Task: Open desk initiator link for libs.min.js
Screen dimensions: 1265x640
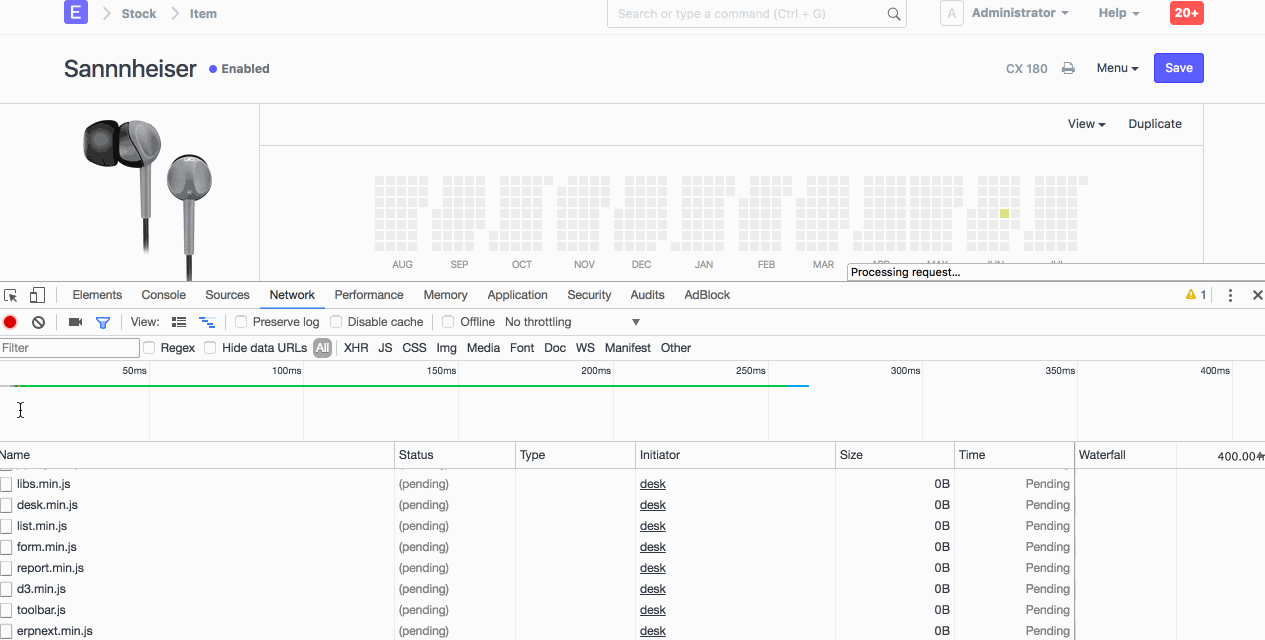Action: (x=653, y=484)
